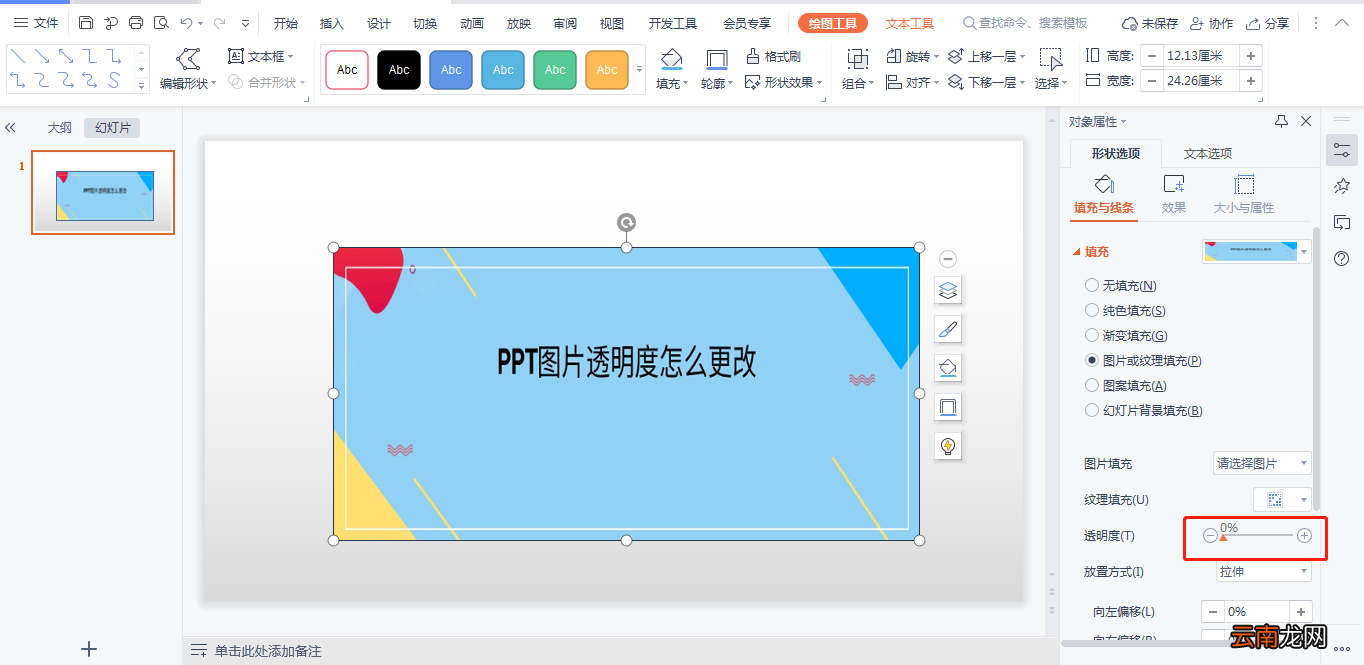
Task: Click 下移一层 send backward
Action: [986, 82]
